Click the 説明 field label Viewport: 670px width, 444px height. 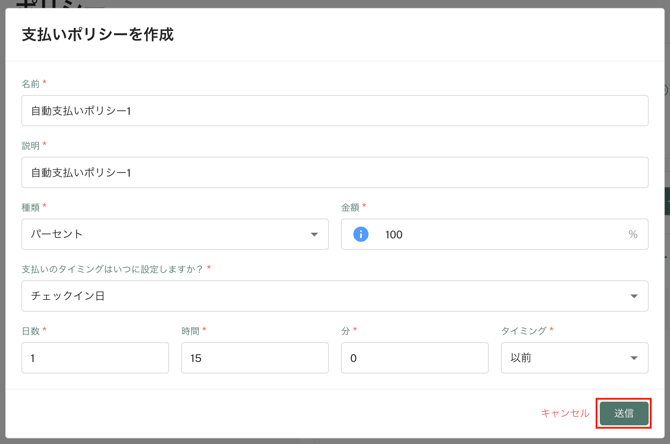31,146
